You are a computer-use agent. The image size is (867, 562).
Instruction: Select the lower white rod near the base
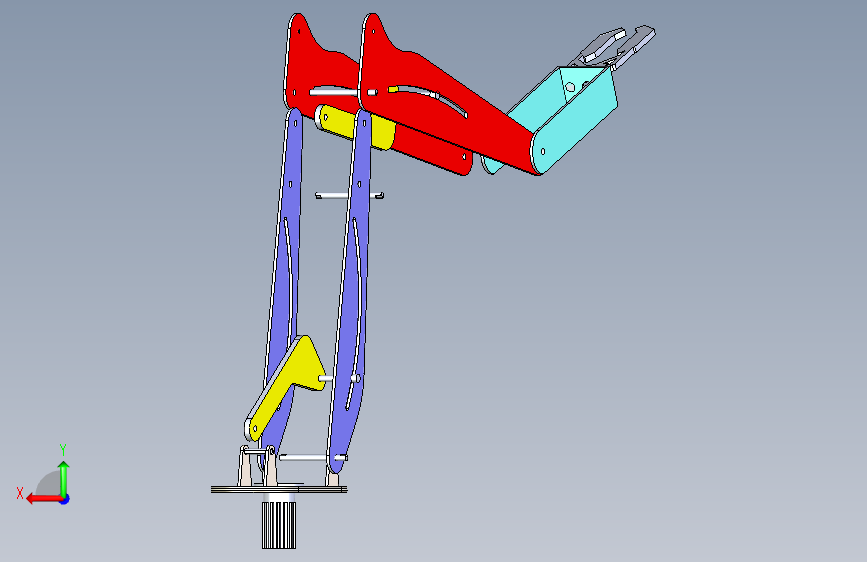tap(313, 457)
